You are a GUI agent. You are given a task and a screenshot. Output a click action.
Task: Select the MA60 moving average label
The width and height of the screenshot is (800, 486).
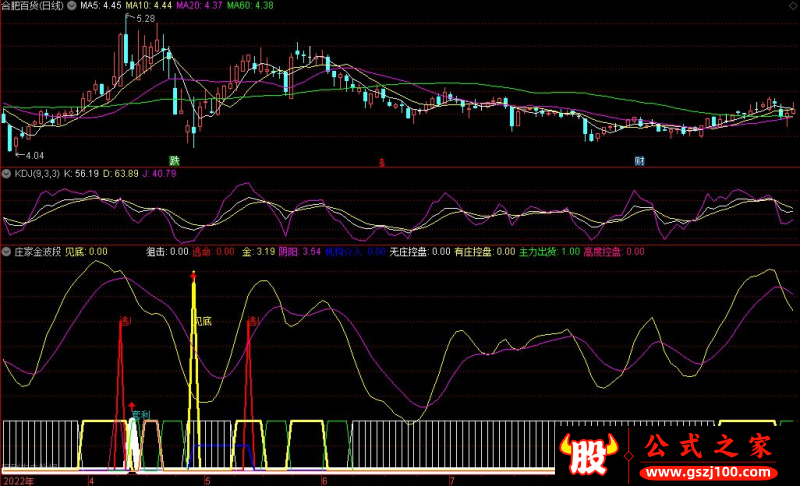249,6
